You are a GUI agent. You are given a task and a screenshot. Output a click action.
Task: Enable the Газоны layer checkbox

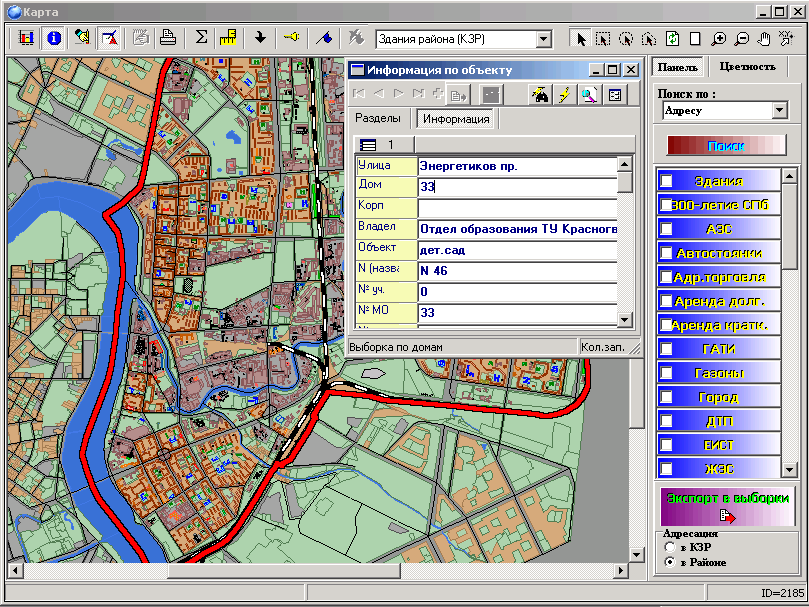667,373
